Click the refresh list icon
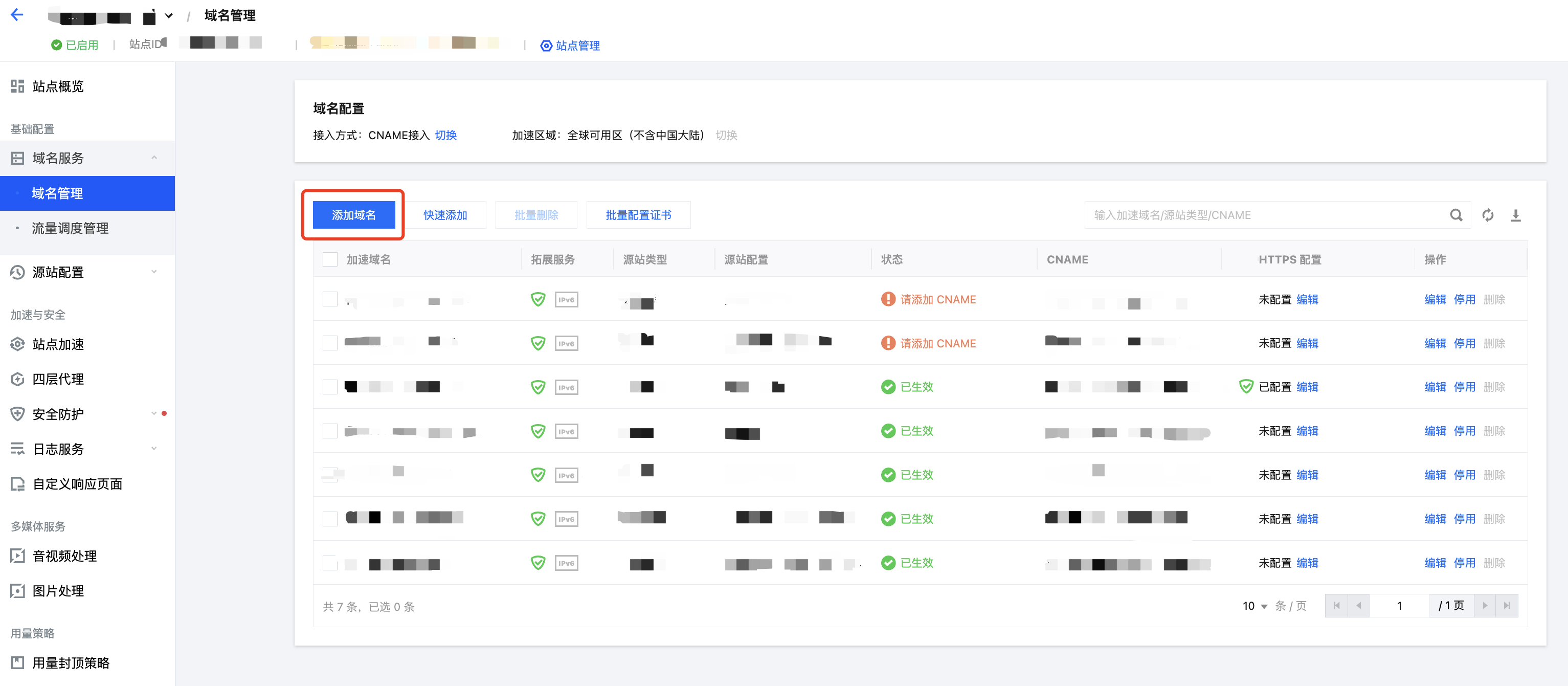The height and width of the screenshot is (686, 1568). point(1487,215)
